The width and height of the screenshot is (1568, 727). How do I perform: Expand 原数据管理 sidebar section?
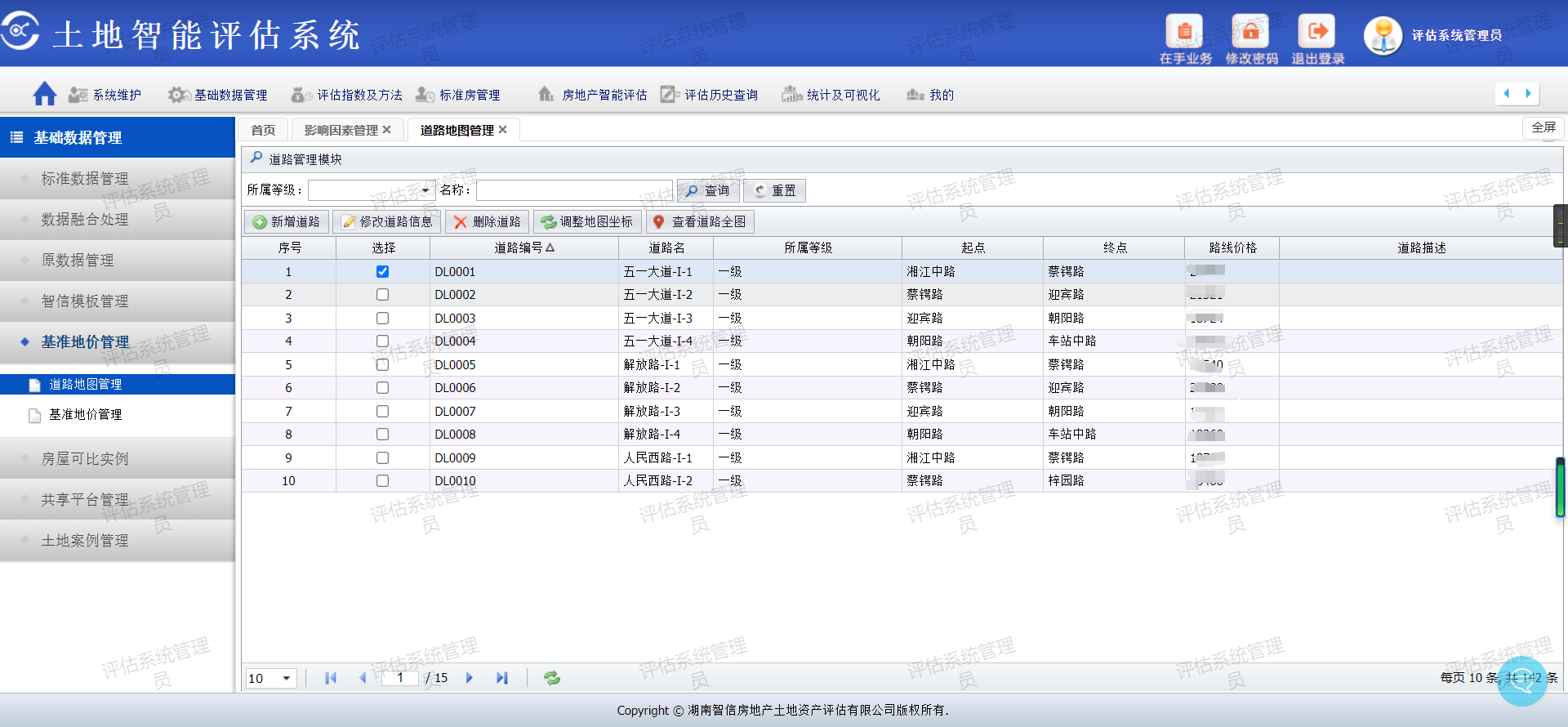[118, 260]
